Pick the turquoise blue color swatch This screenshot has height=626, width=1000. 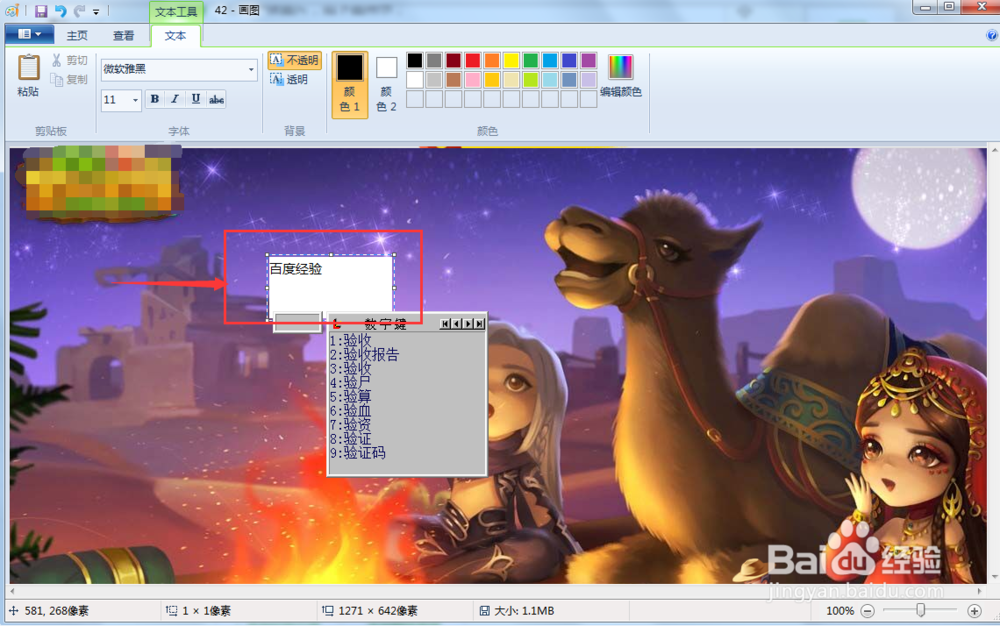(x=550, y=61)
